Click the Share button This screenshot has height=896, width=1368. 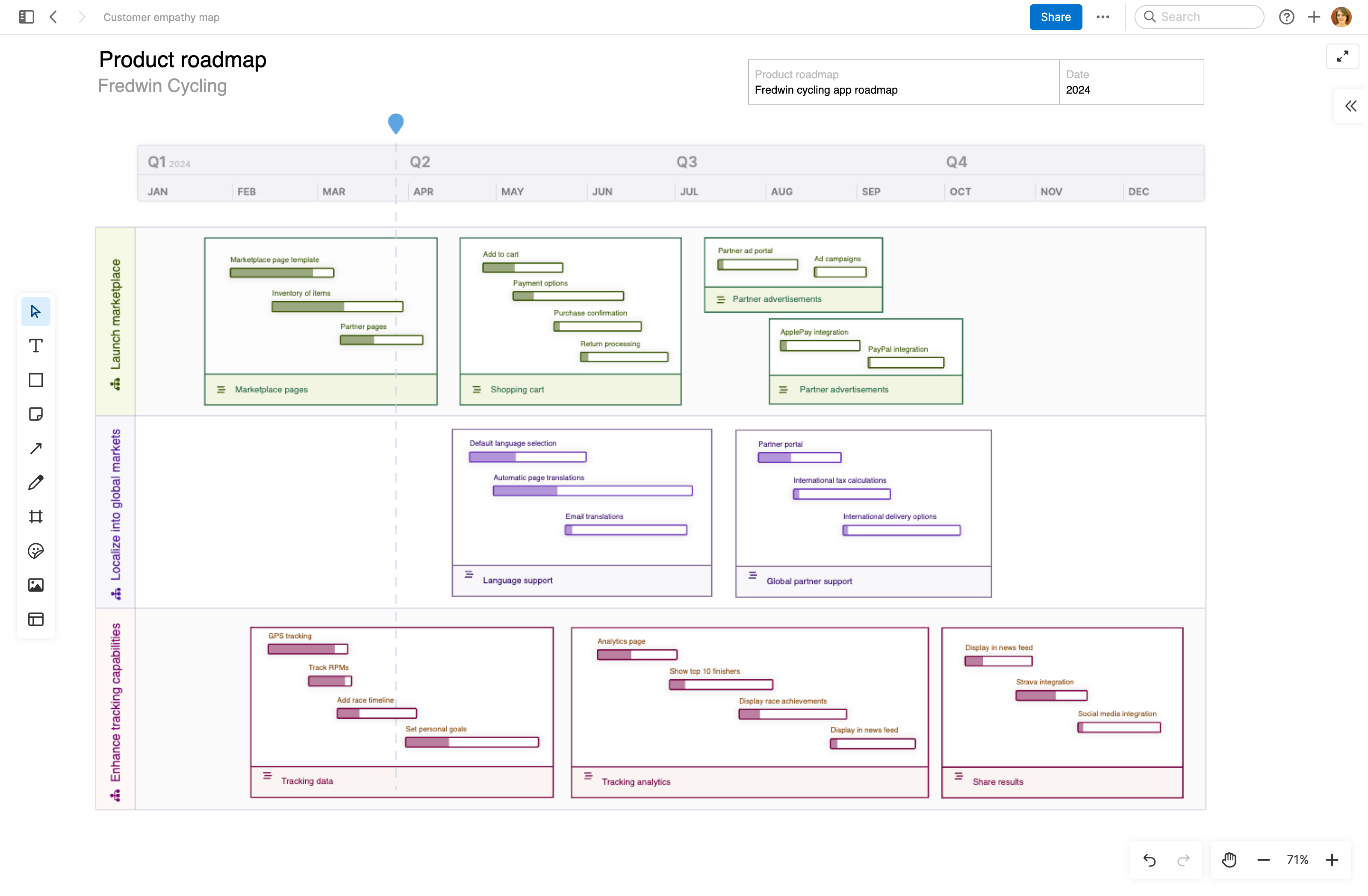(x=1055, y=17)
